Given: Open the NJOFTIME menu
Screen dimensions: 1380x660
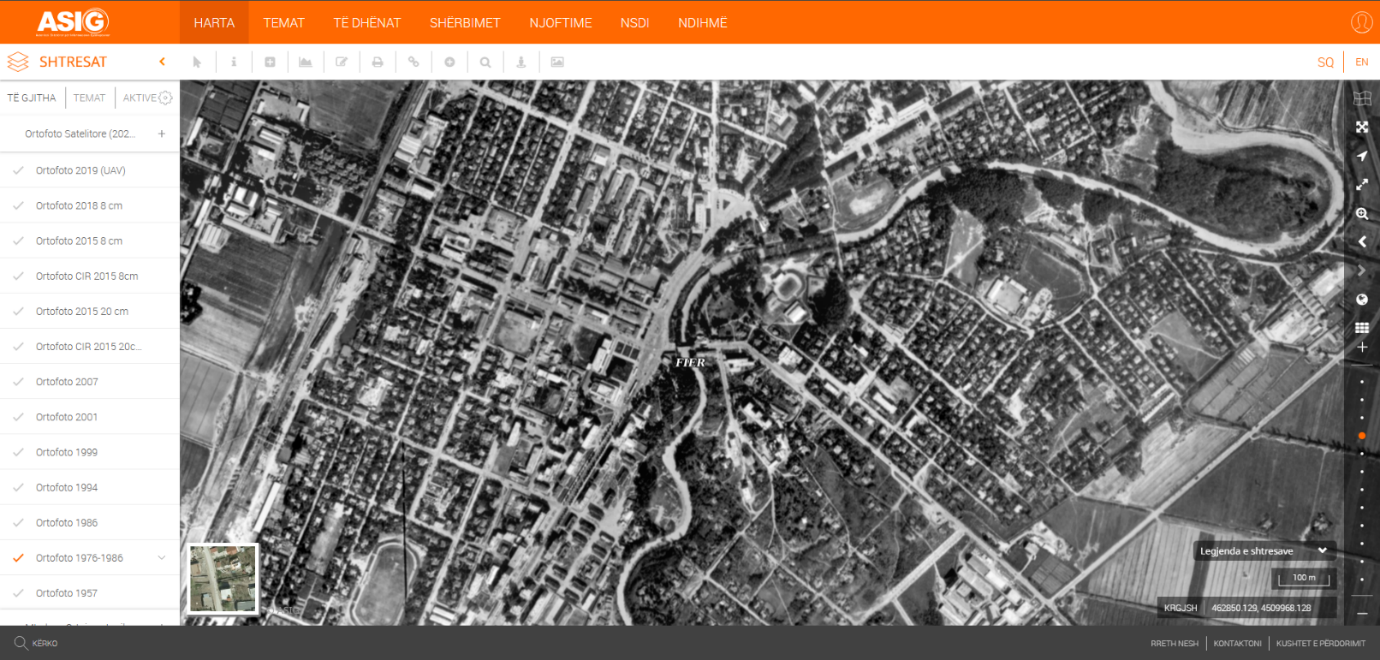Looking at the screenshot, I should pos(560,22).
